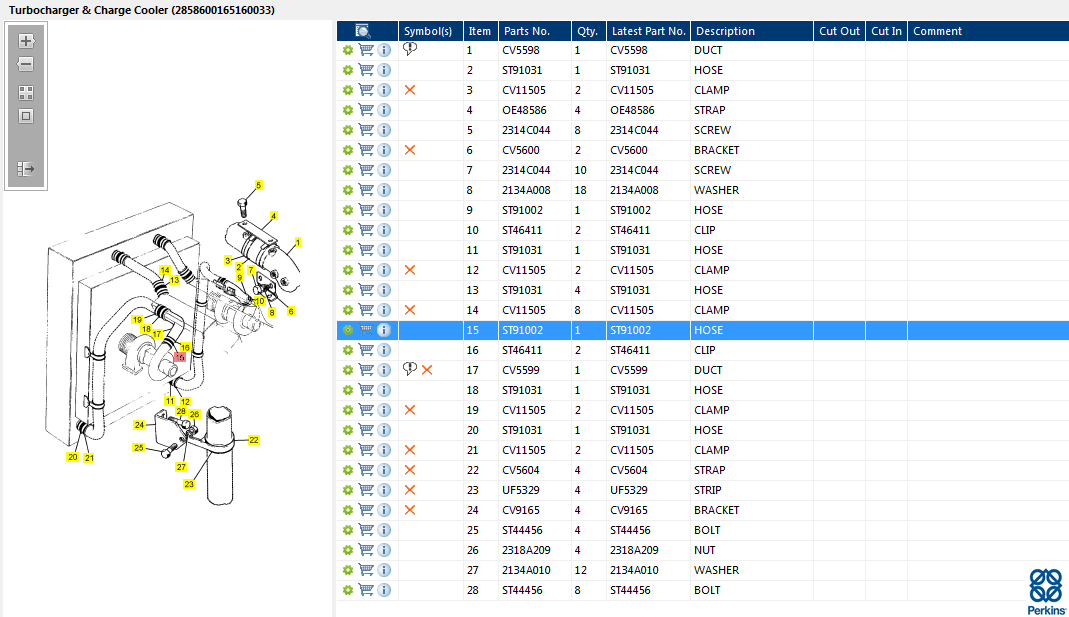
Task: Click gear icon for item 2 HOSE
Action: [348, 70]
